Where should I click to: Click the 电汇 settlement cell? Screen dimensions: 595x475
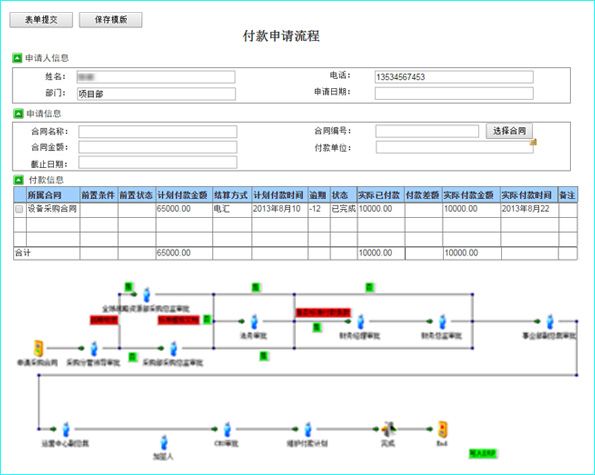click(232, 209)
